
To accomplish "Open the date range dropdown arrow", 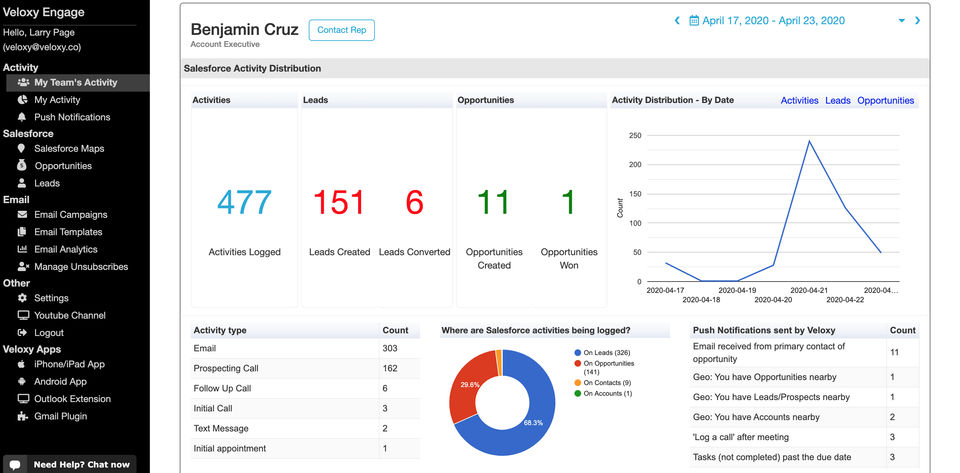I will [901, 21].
